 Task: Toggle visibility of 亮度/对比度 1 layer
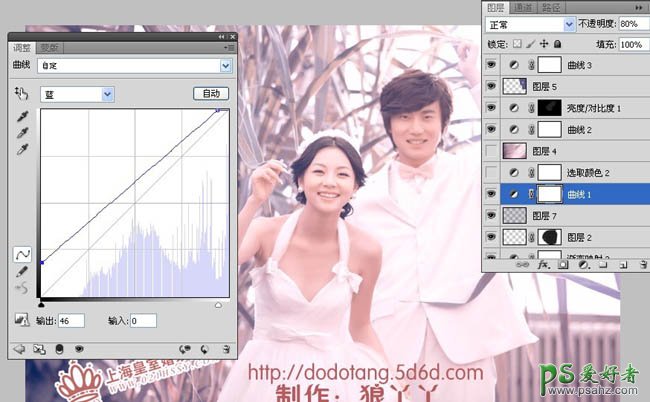click(x=491, y=108)
